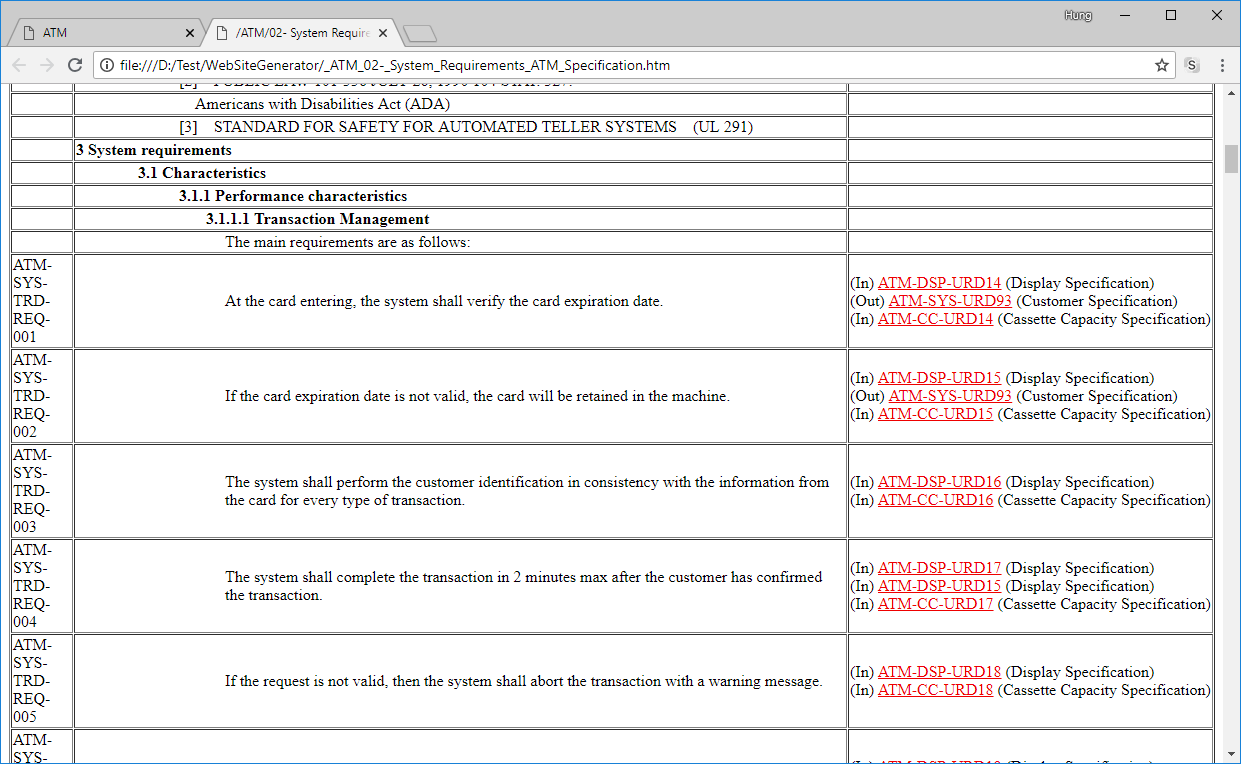This screenshot has width=1241, height=764.
Task: Click the ATM-SYS-TRD-REQ-003 ID cell
Action: coord(42,491)
